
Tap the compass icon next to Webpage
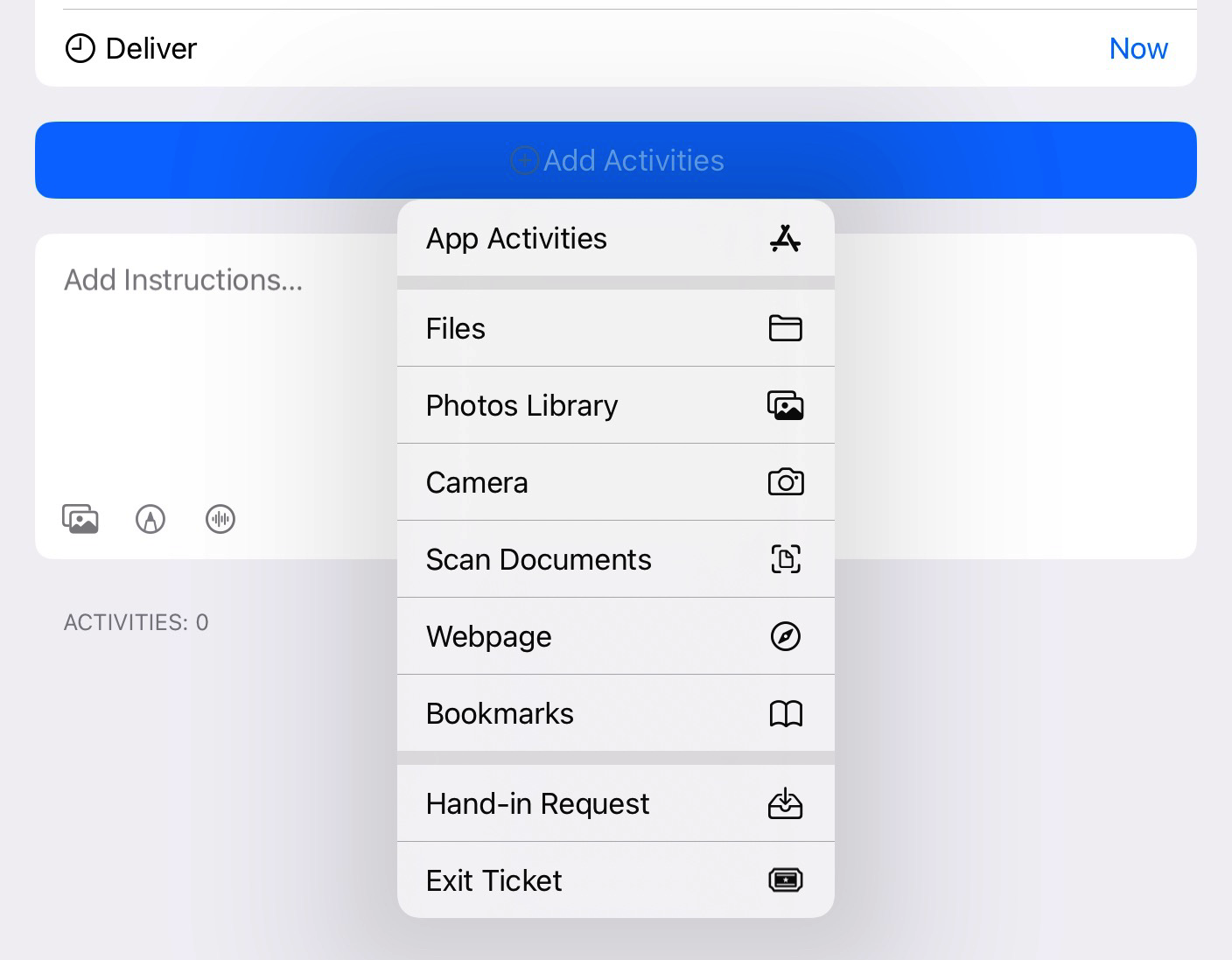(786, 636)
